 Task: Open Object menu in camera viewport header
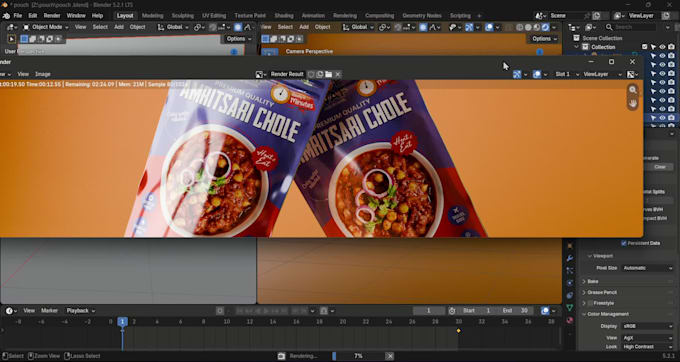(322, 27)
